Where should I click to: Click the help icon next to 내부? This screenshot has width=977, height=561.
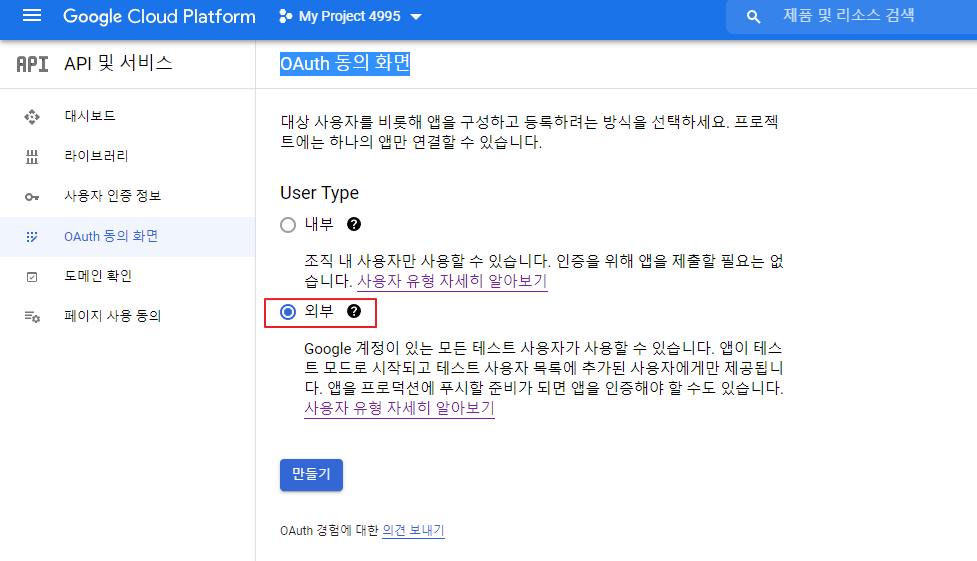[354, 224]
